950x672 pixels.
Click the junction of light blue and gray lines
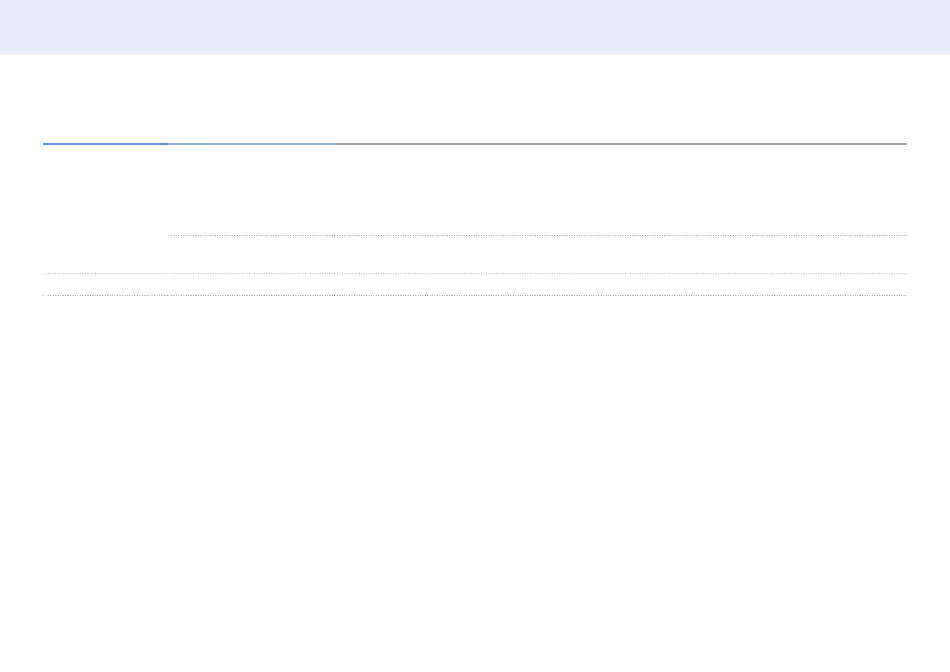coord(334,144)
